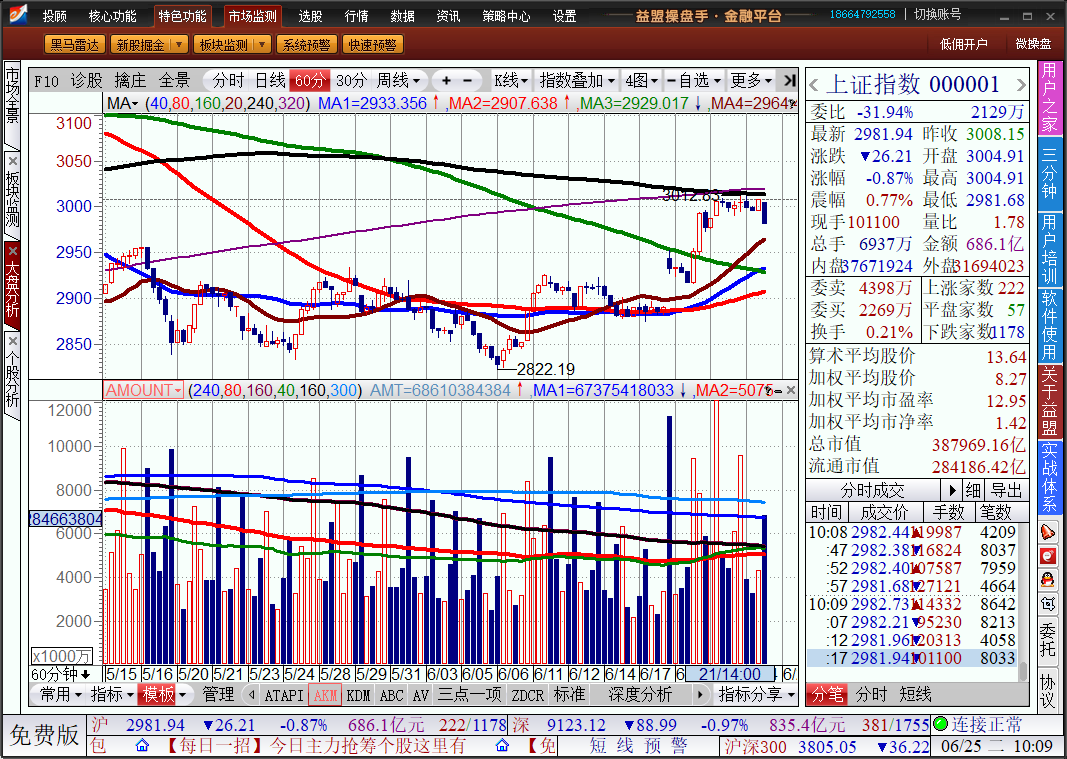Viewport: 1067px width, 759px height.
Task: Expand the K线 chart type dropdown
Action: (525, 81)
